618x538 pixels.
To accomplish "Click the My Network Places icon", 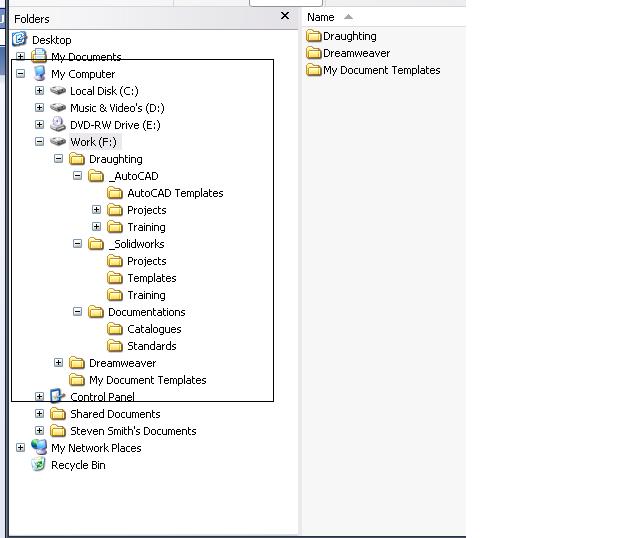I will [39, 447].
